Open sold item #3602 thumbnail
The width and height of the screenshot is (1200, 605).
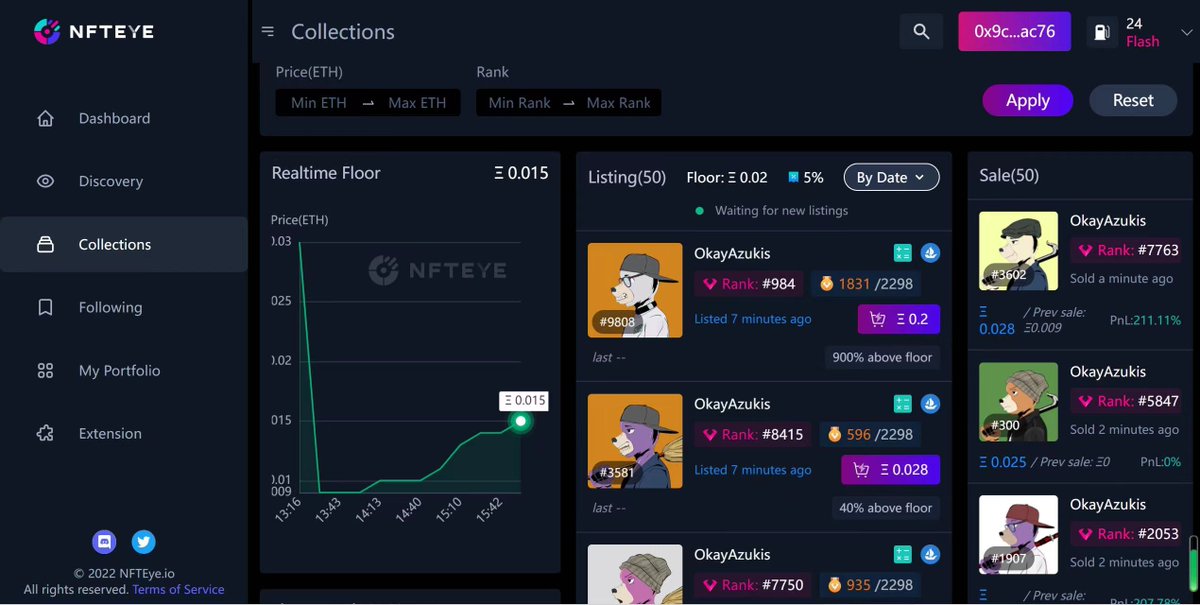[x=1018, y=251]
